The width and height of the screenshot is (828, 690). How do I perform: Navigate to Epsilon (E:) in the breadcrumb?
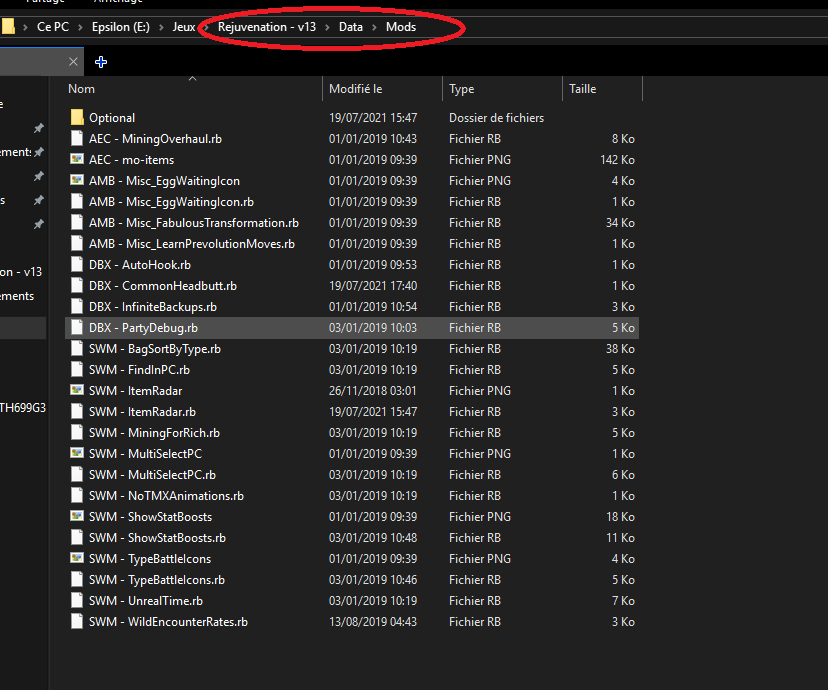tap(121, 27)
